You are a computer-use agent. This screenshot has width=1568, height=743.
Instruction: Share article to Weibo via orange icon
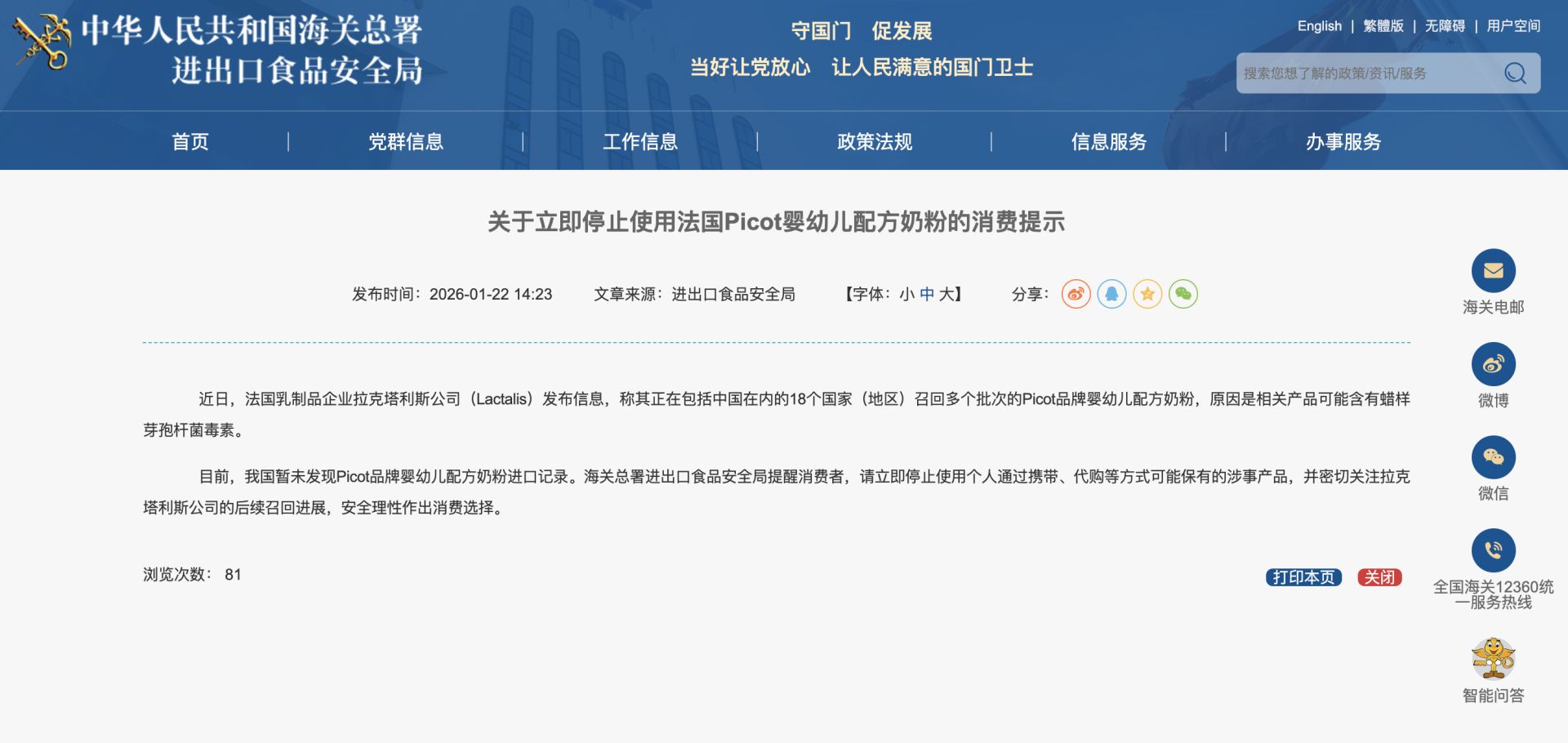tap(1075, 294)
